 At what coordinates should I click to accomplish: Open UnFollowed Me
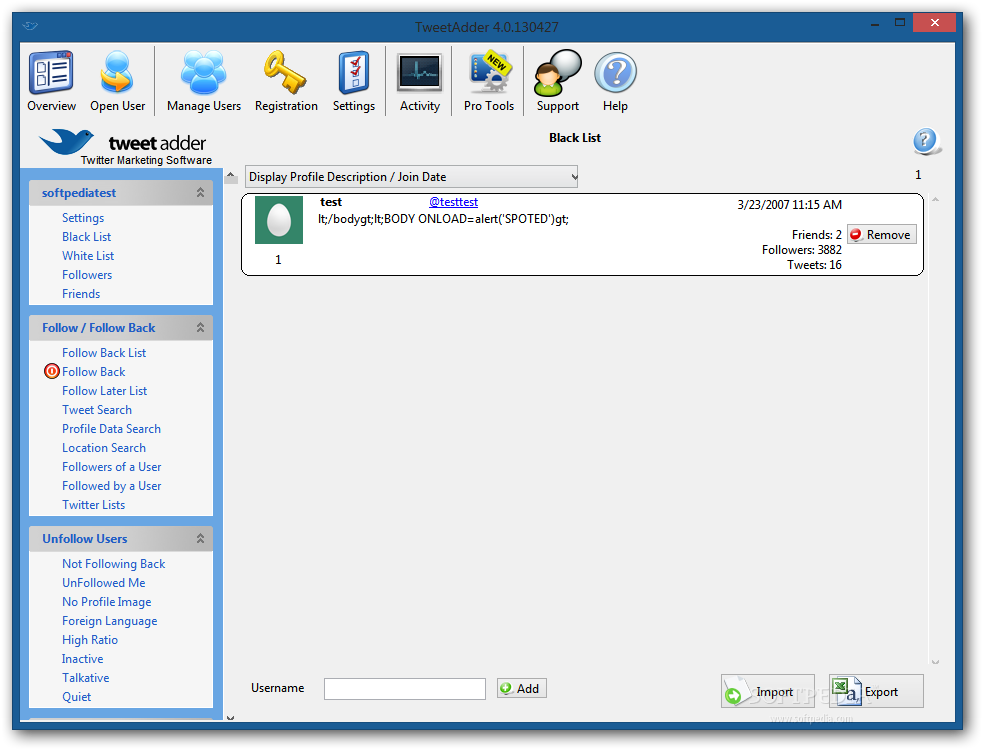[103, 583]
